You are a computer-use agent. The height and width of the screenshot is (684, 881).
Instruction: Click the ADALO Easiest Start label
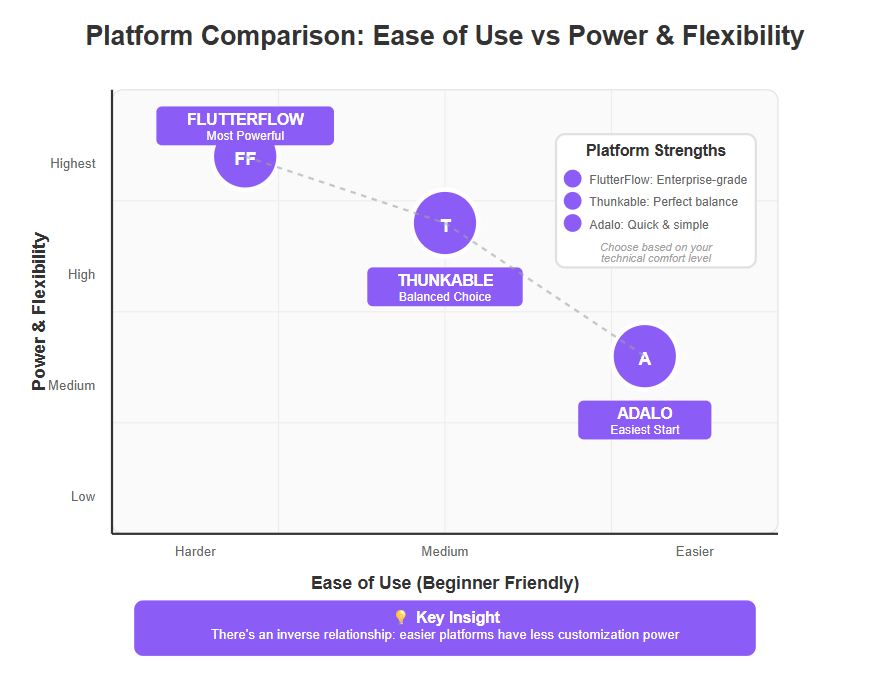pyautogui.click(x=644, y=420)
